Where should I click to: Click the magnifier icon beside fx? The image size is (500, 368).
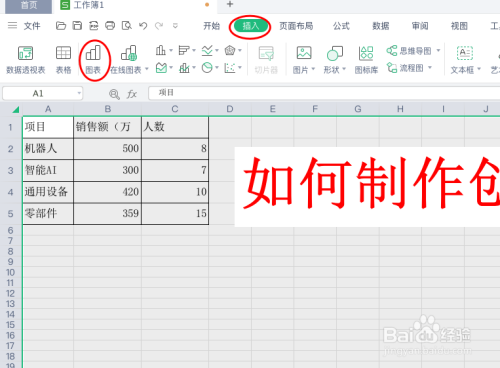pos(114,94)
